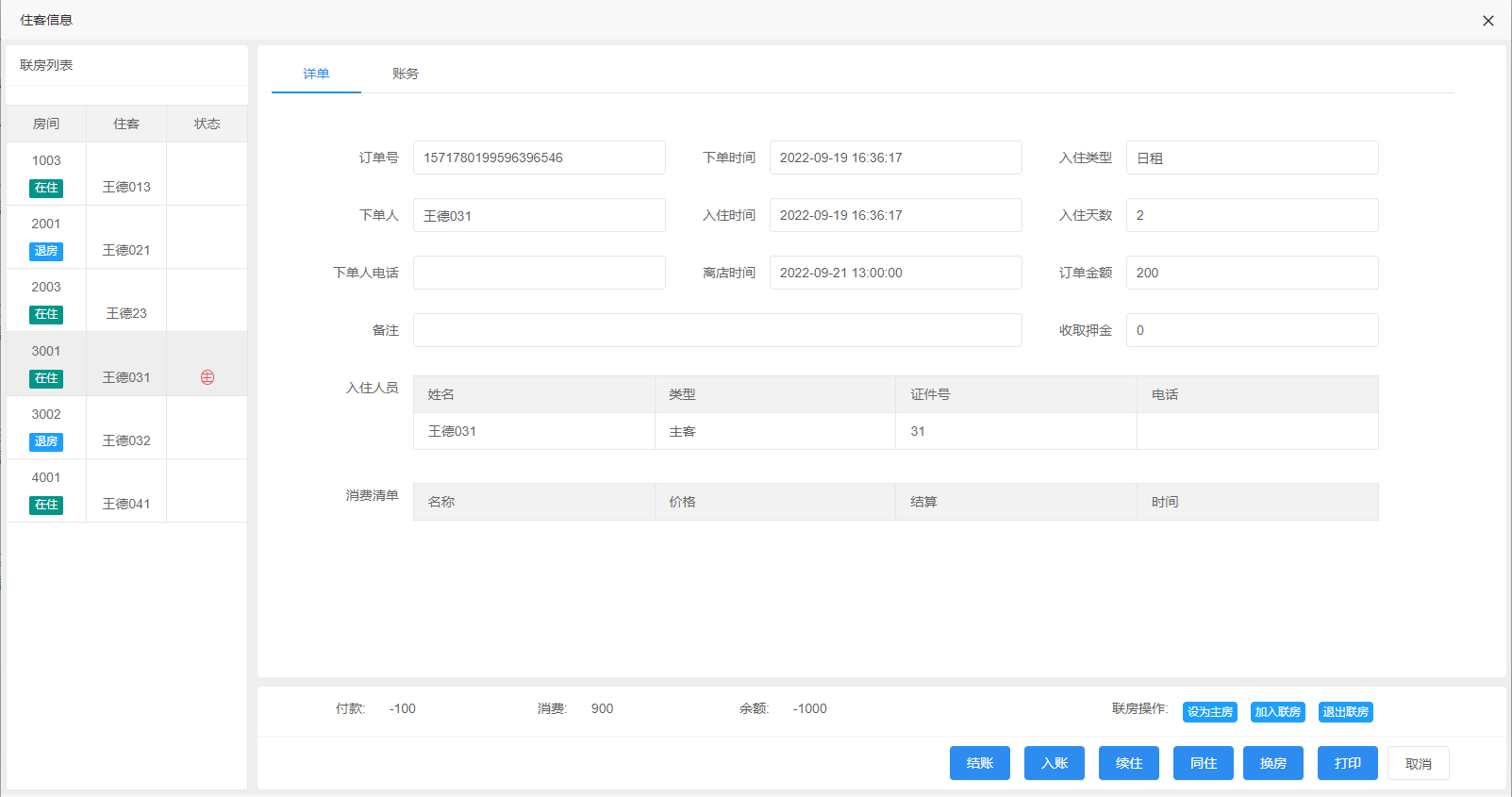Image resolution: width=1512 pixels, height=797 pixels.
Task: Select room 1003 row in 联房列表
Action: coord(126,174)
